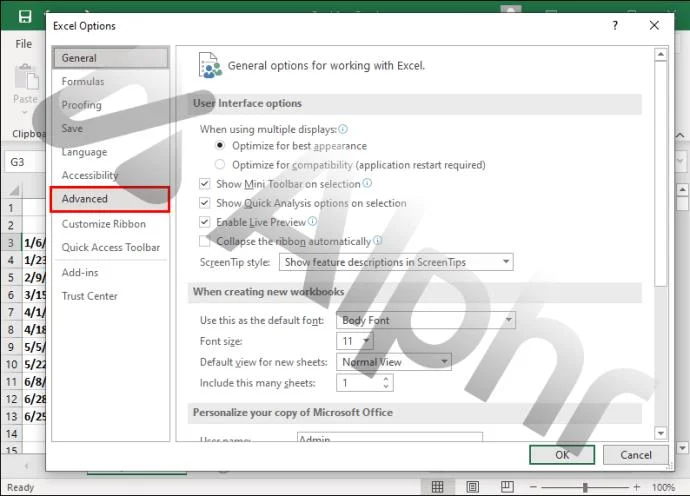
Task: Open the Proofing options category
Action: 110,105
